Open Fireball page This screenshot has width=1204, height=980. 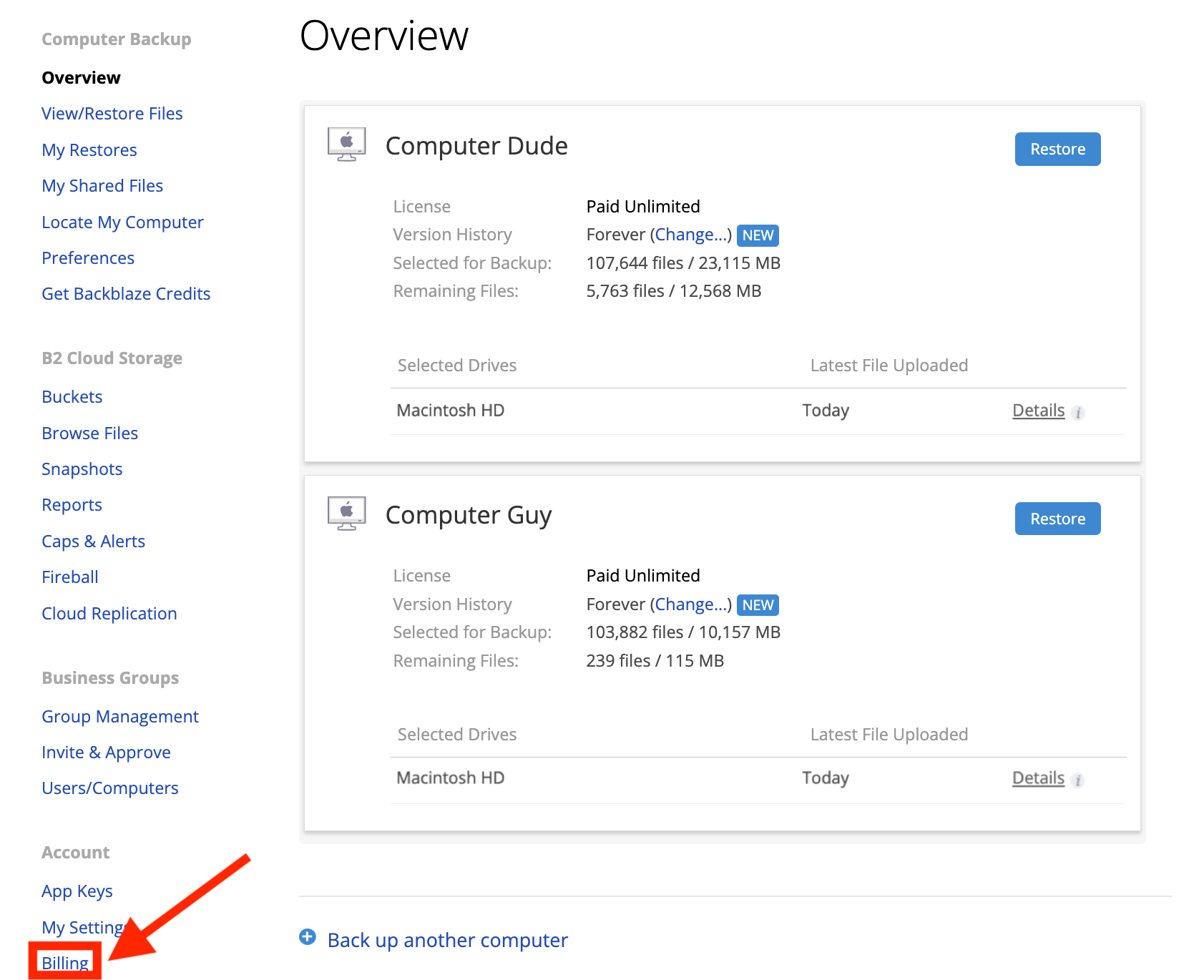click(70, 577)
